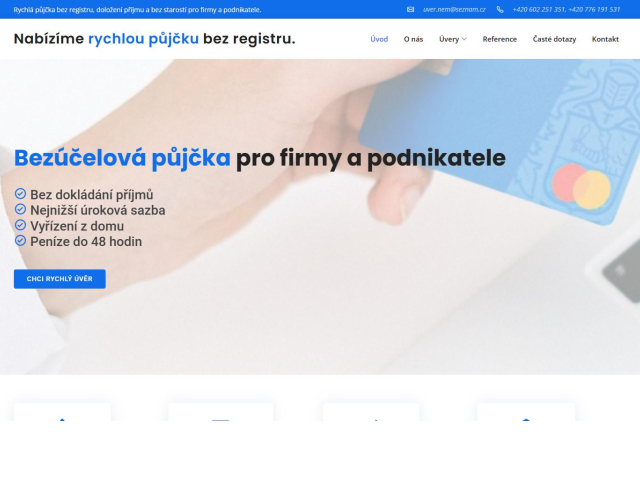This screenshot has width=640, height=480.
Task: Click the last feature card at bottom right
Action: [526, 412]
